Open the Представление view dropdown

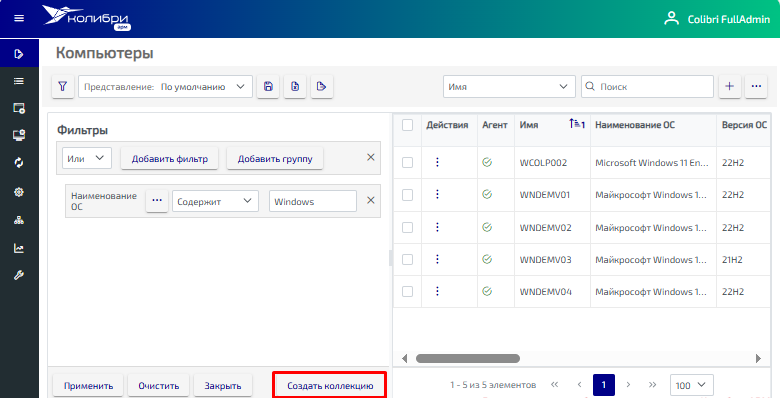click(165, 87)
